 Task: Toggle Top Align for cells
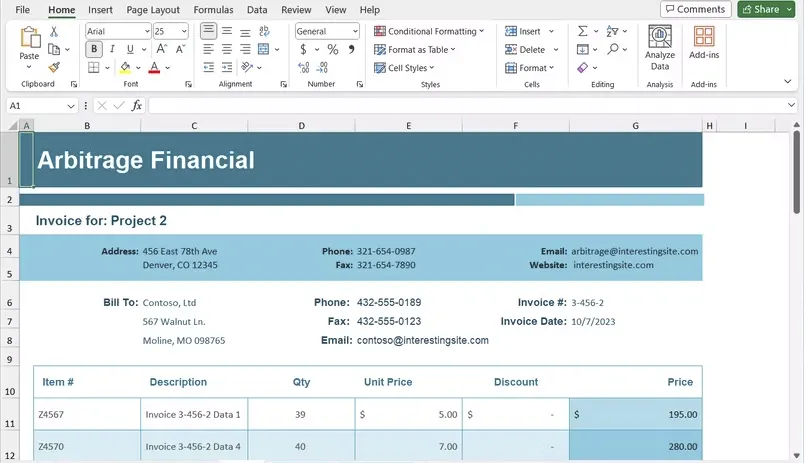coord(208,31)
